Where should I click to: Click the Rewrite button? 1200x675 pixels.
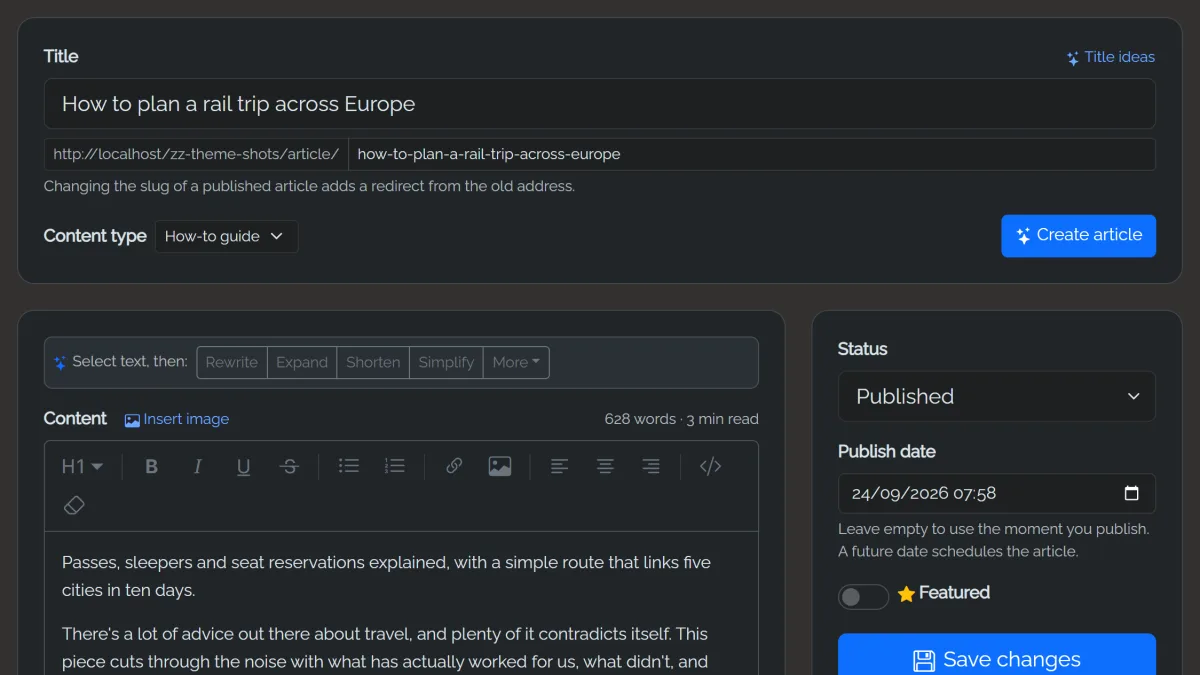232,362
